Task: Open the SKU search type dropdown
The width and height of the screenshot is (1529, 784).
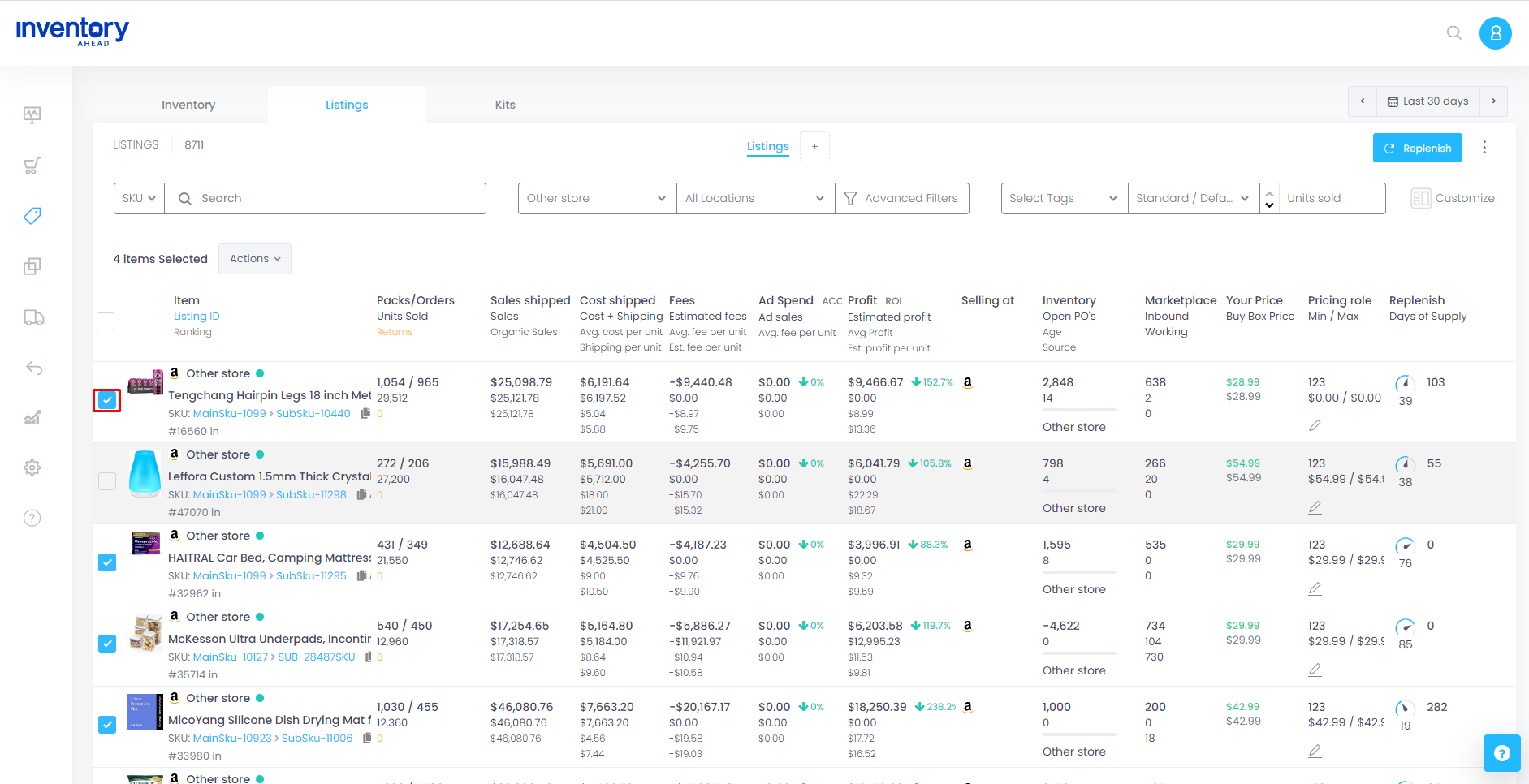Action: coord(139,198)
